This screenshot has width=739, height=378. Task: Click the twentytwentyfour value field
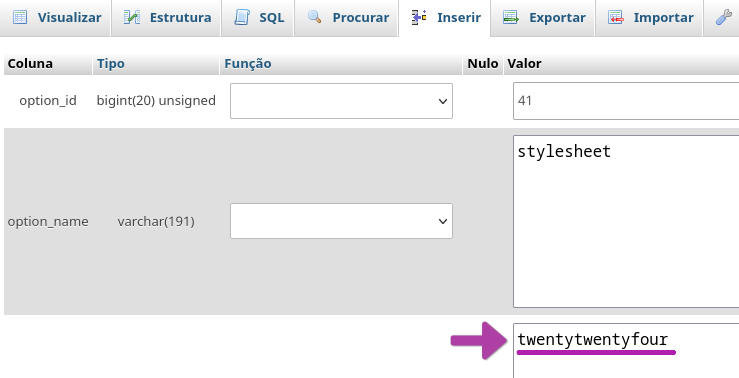point(626,351)
